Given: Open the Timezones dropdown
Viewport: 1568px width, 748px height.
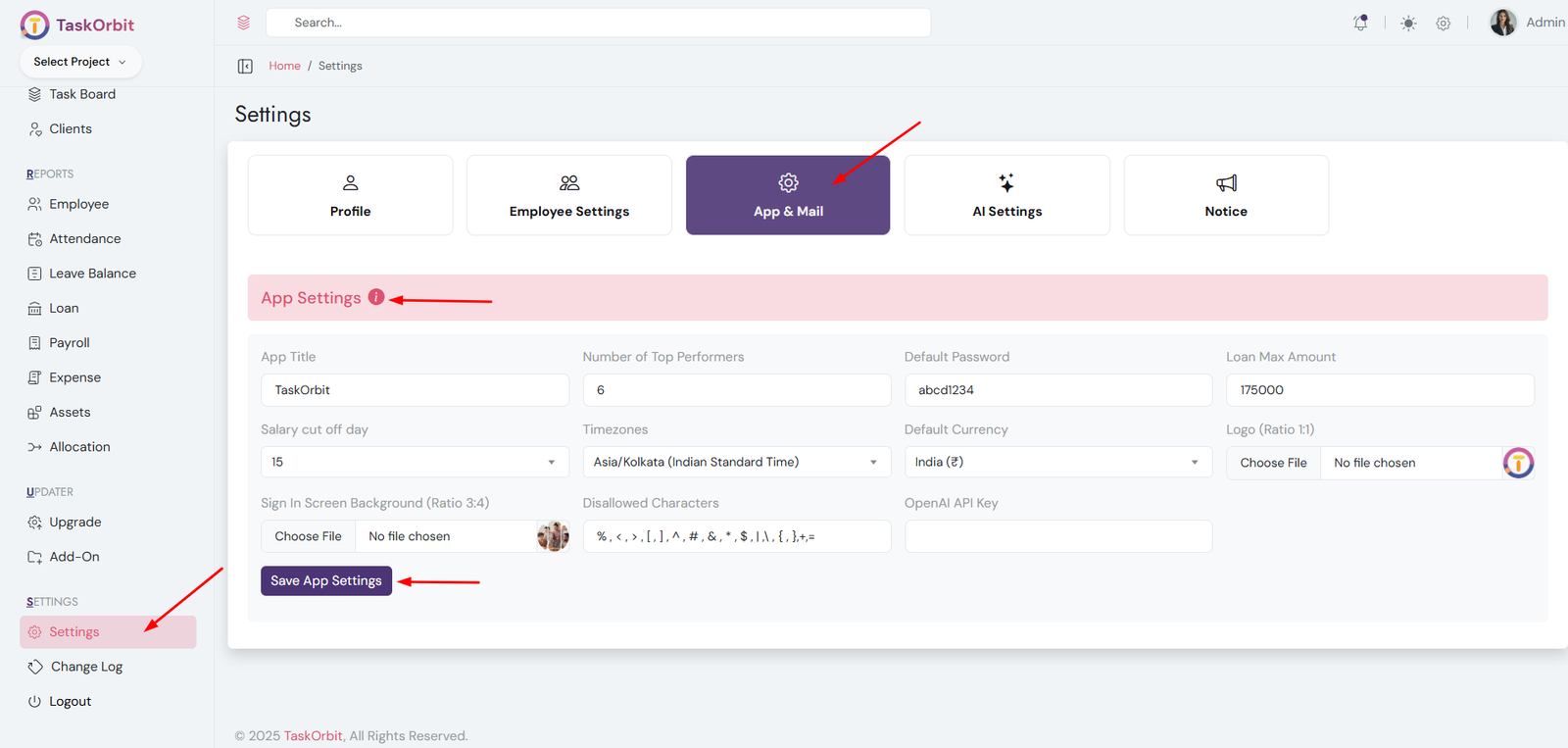Looking at the screenshot, I should click(737, 462).
